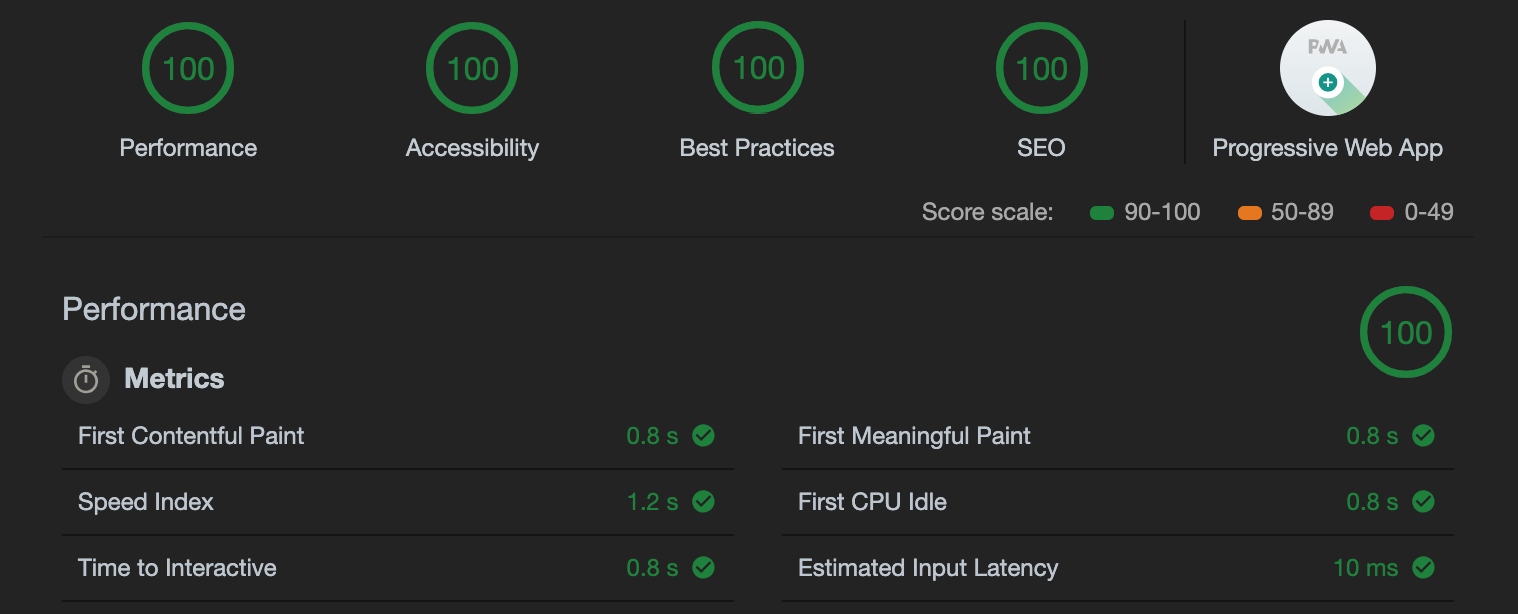Expand the Time to Interactive metric row
The height and width of the screenshot is (614, 1518).
398,568
